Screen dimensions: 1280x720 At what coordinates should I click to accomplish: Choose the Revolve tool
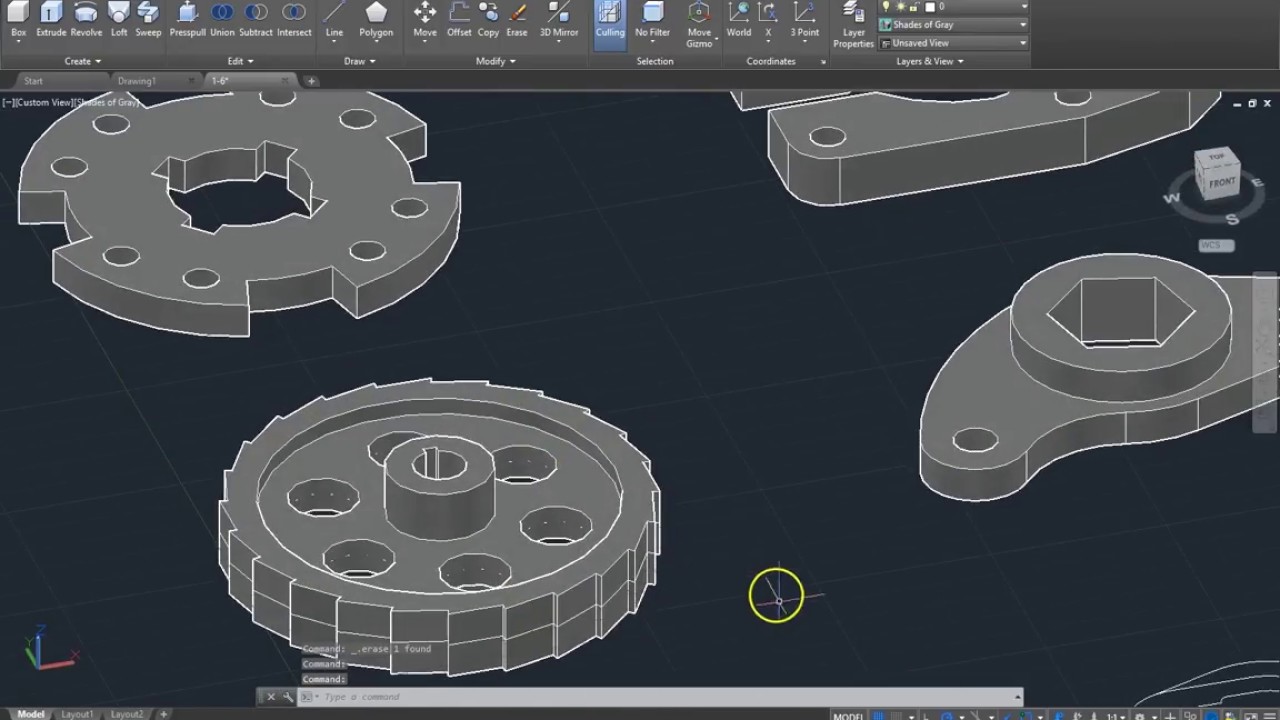coord(86,20)
